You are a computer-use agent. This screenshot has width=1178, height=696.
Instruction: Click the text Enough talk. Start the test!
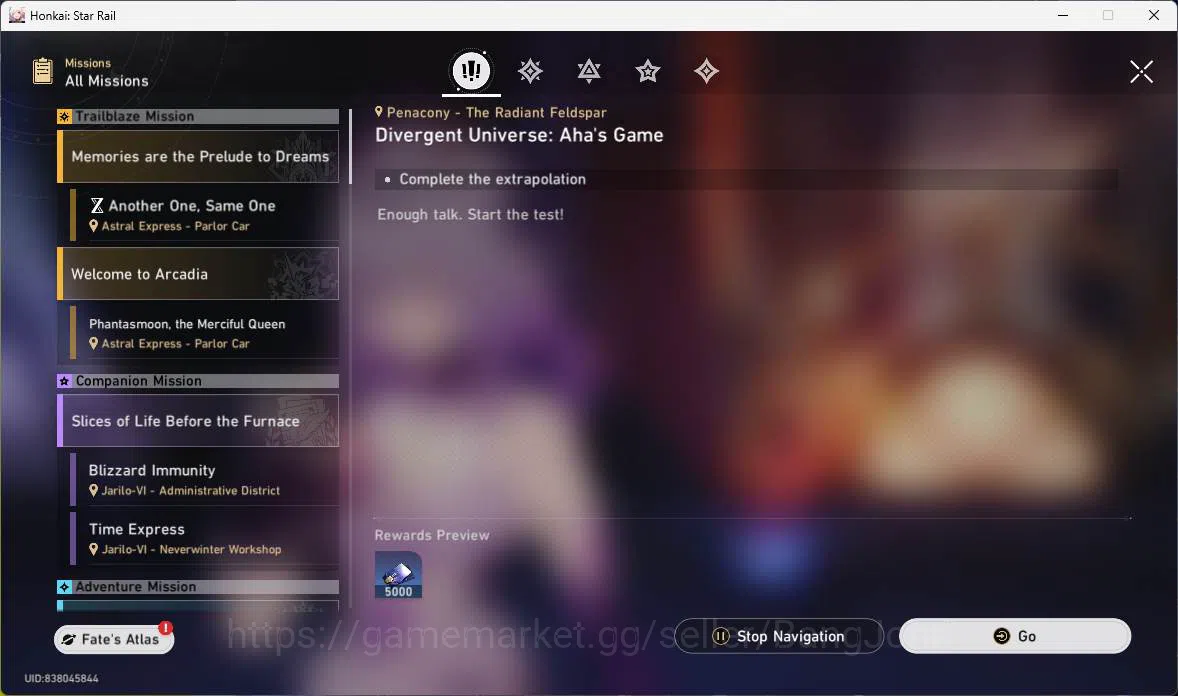tap(470, 214)
